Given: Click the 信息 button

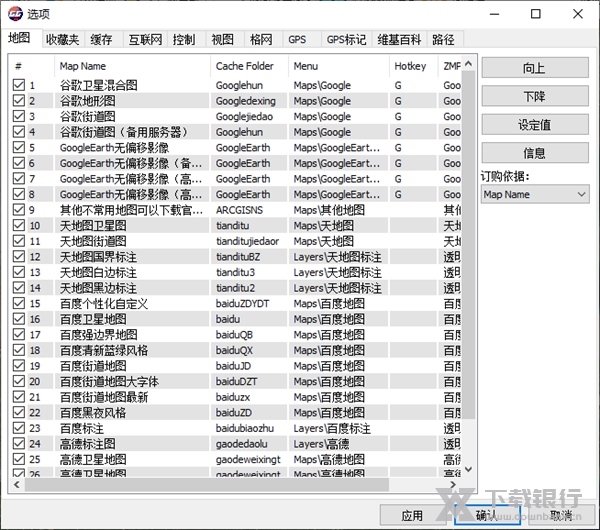Looking at the screenshot, I should pyautogui.click(x=535, y=153).
